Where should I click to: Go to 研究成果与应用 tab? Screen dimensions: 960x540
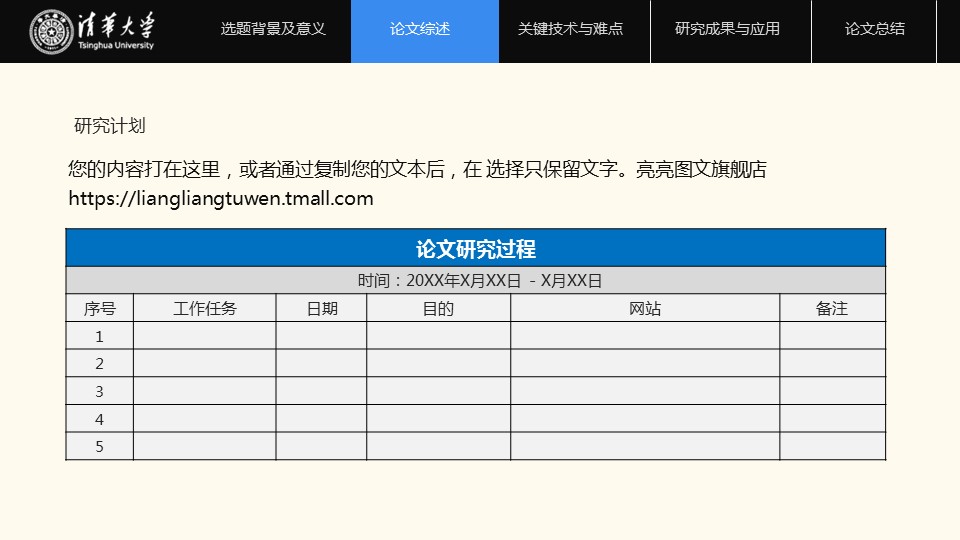[727, 29]
